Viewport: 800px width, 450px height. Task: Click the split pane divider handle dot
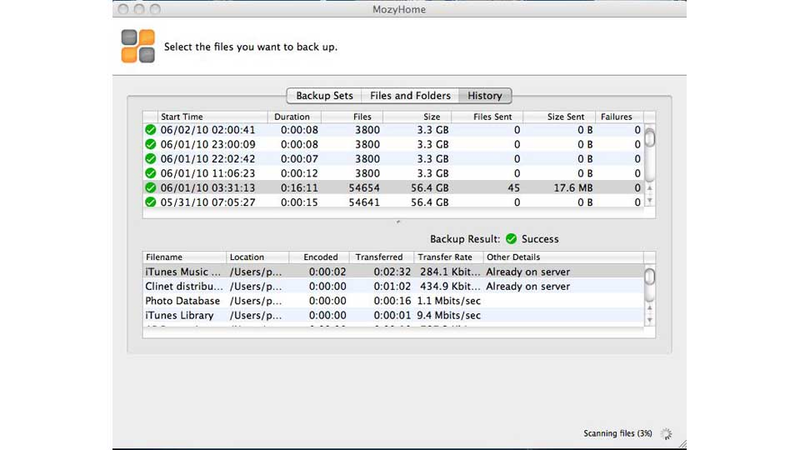click(398, 221)
